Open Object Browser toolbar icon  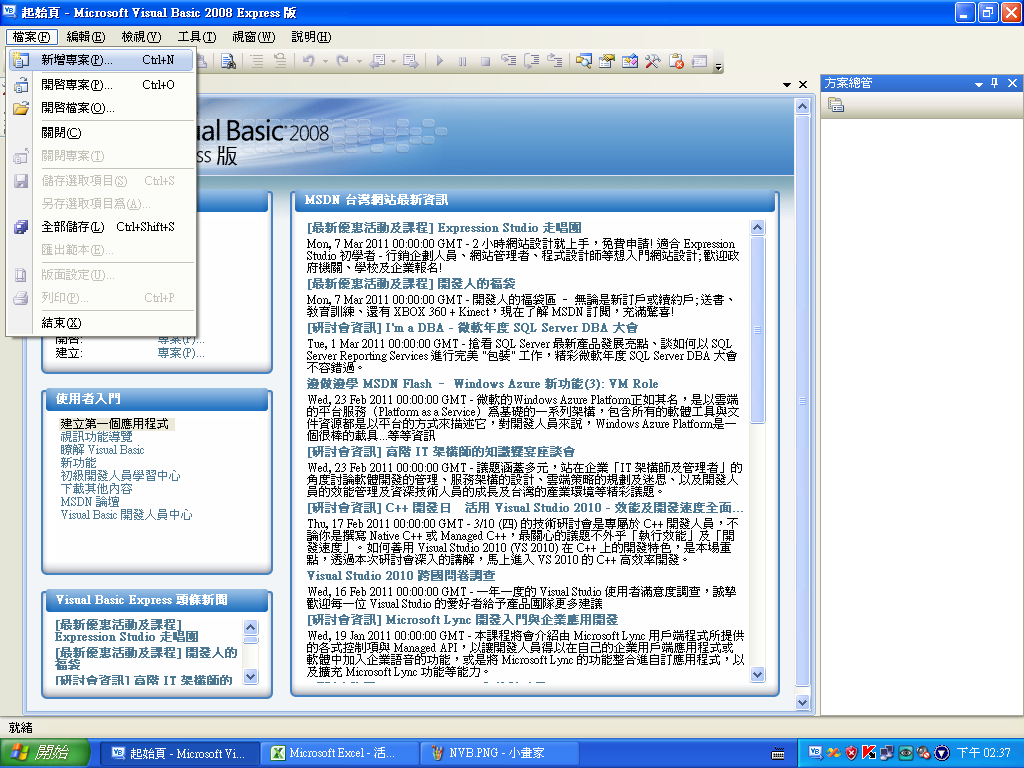coord(630,61)
